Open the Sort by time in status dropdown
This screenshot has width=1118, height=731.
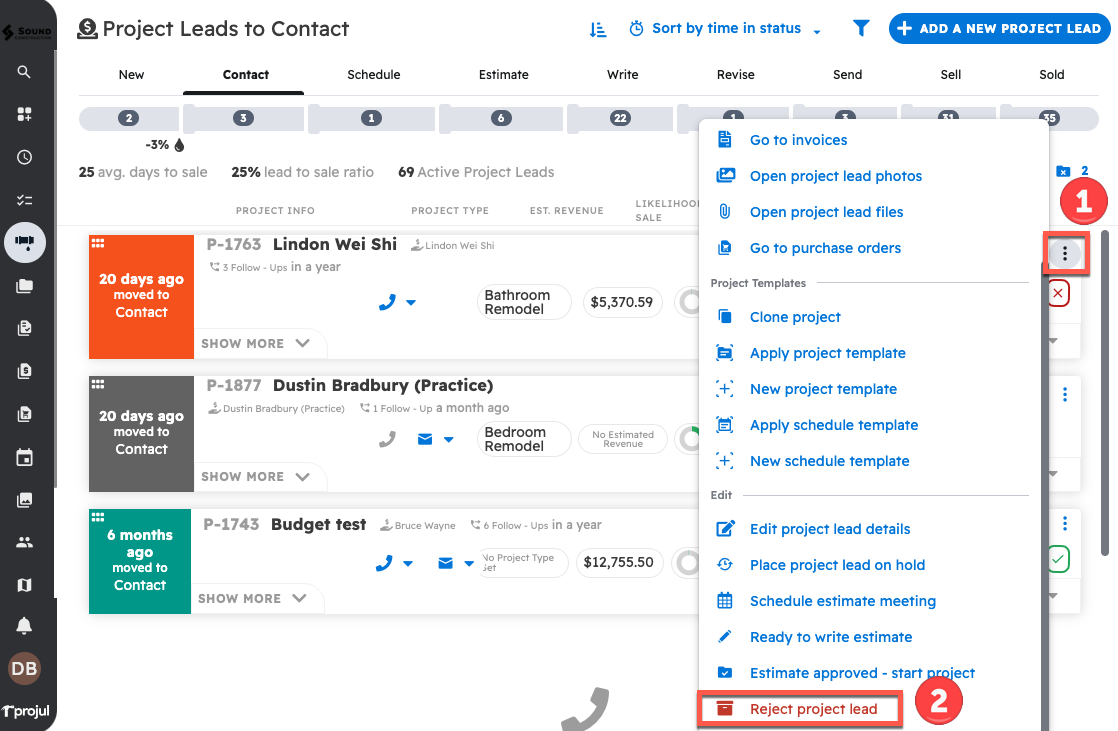point(726,29)
